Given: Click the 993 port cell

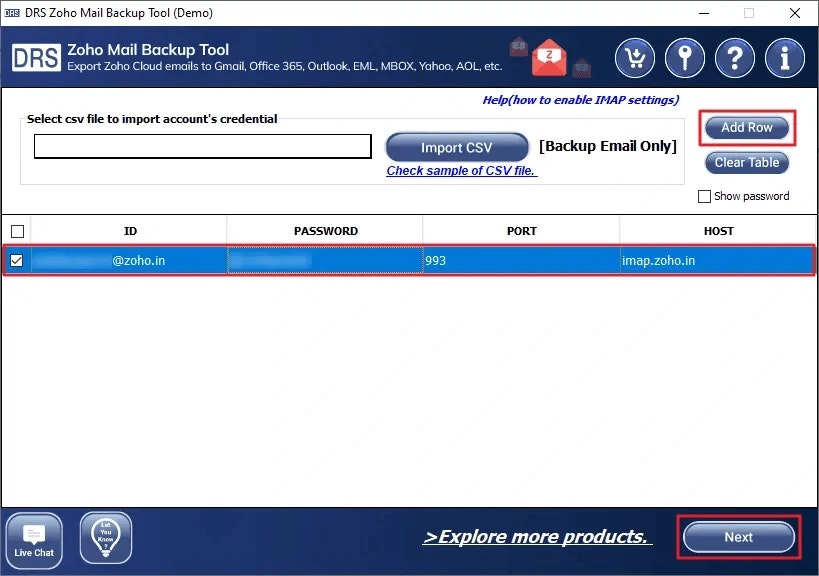Looking at the screenshot, I should [x=521, y=260].
